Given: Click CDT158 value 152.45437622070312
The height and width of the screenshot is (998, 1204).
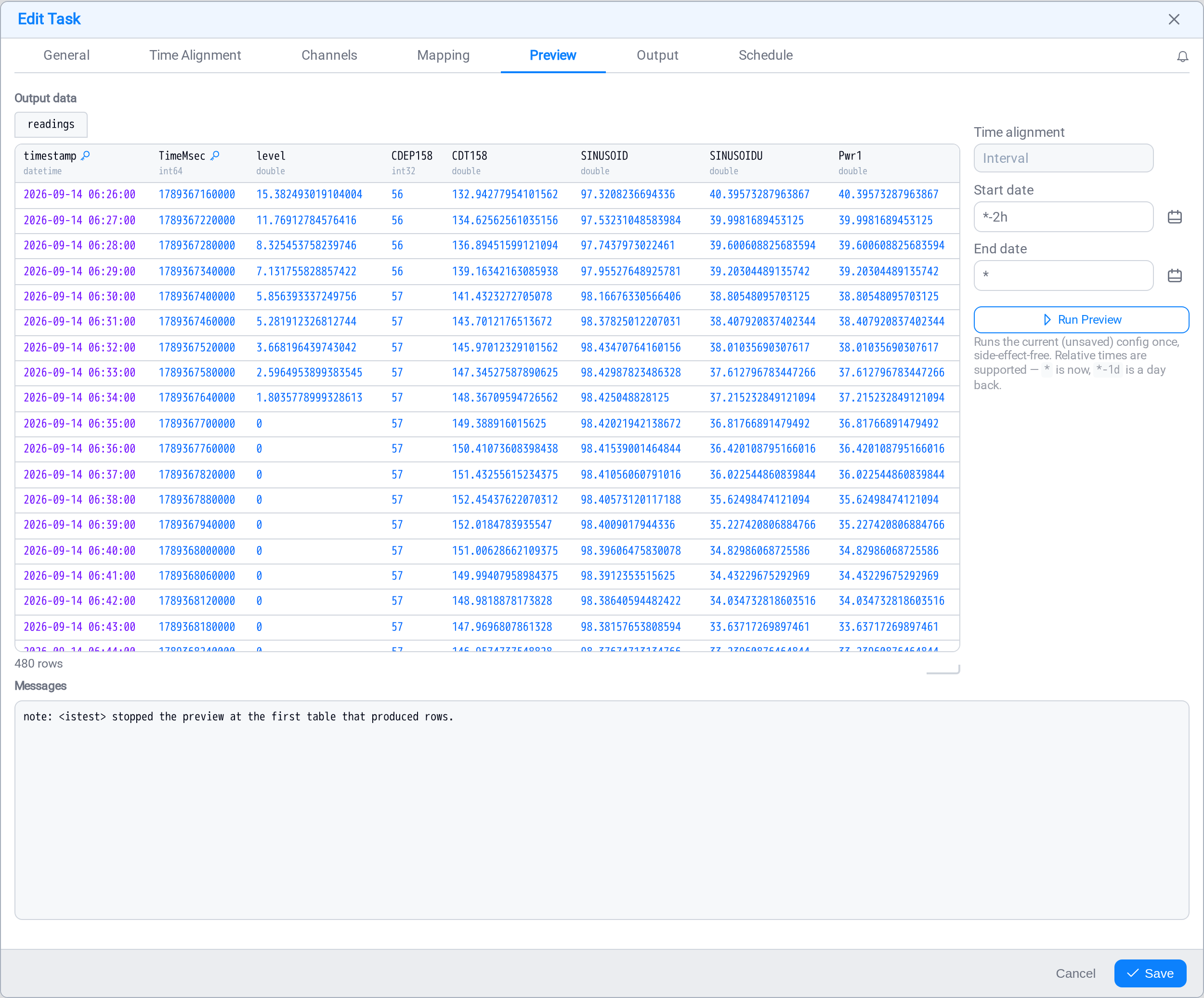Looking at the screenshot, I should tap(505, 499).
